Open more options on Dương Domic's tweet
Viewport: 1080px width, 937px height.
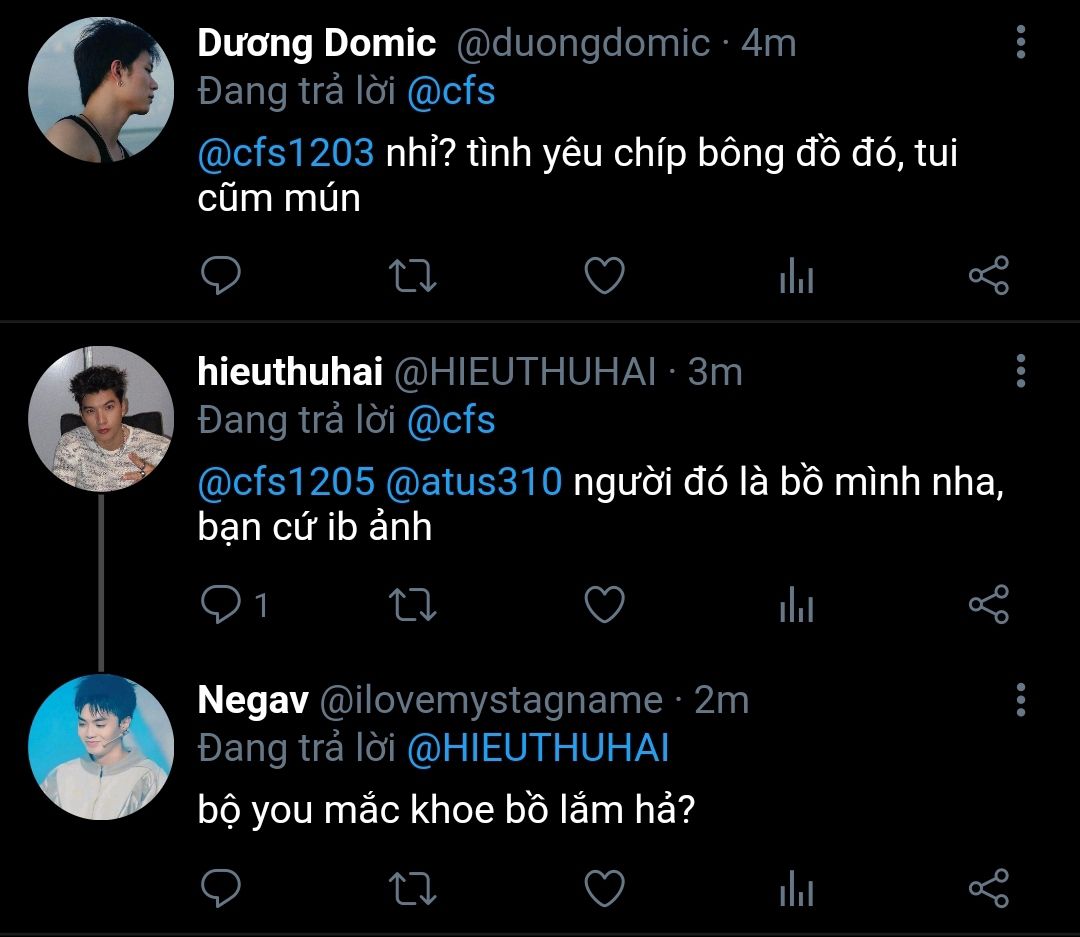pyautogui.click(x=1020, y=43)
